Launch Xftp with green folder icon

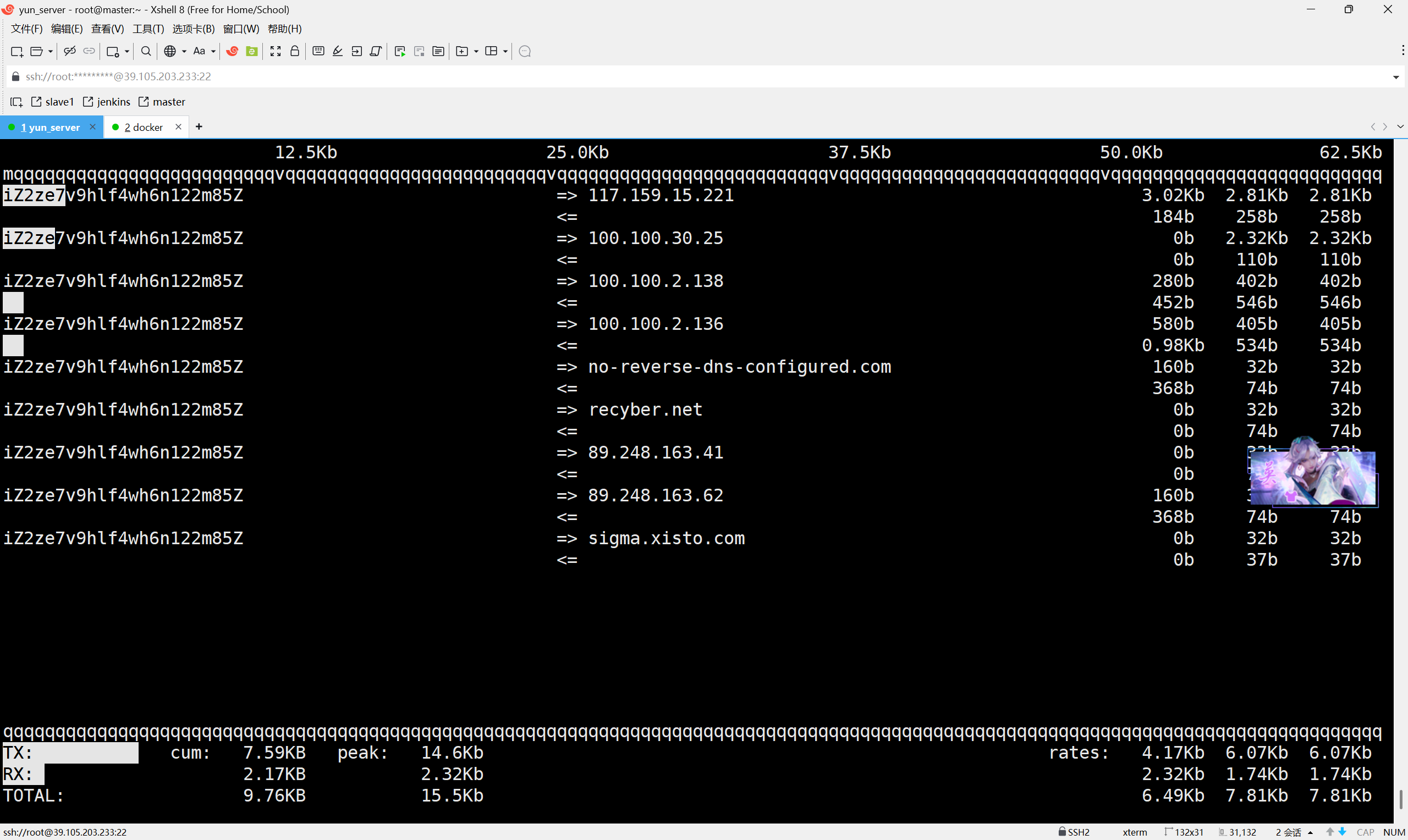[252, 52]
